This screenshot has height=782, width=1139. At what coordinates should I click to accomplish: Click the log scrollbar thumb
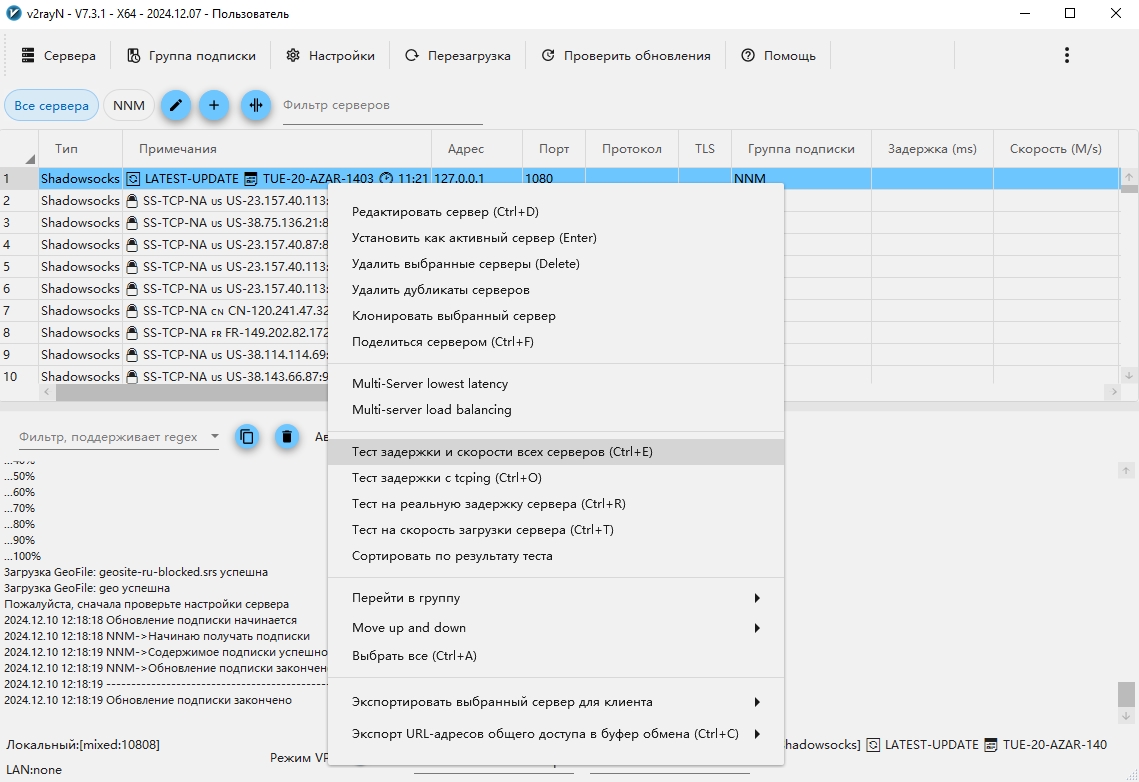[x=1126, y=693]
